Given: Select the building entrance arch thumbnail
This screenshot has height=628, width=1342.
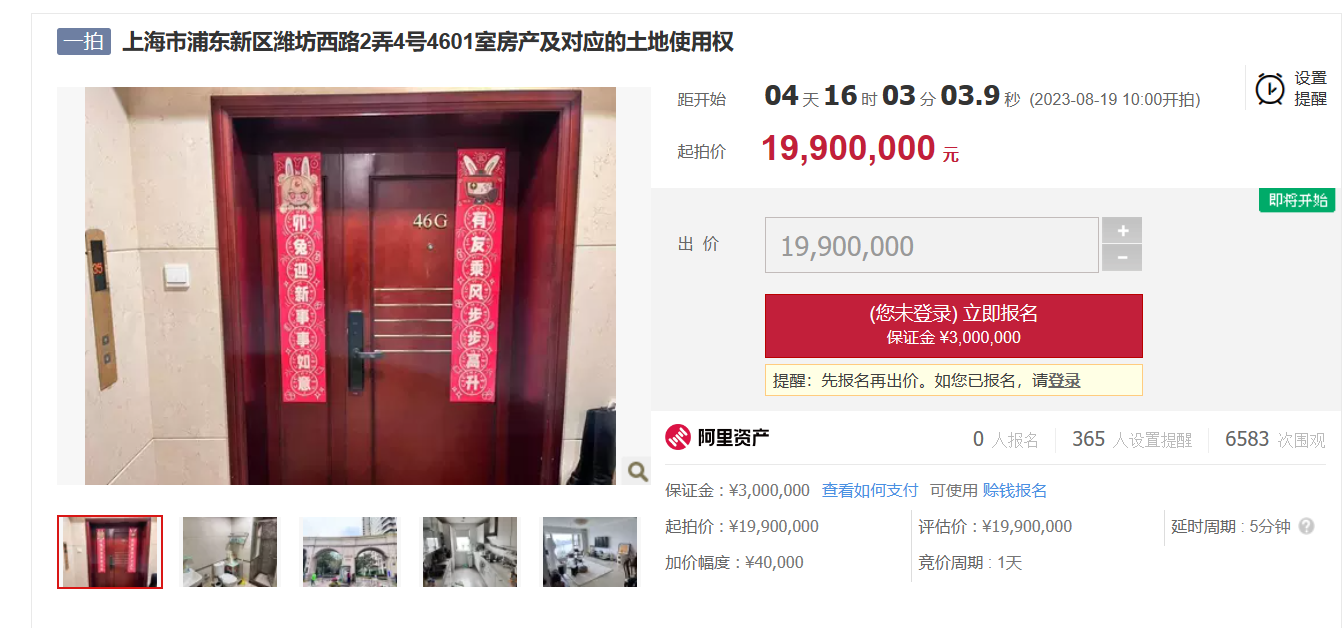Looking at the screenshot, I should pyautogui.click(x=350, y=552).
